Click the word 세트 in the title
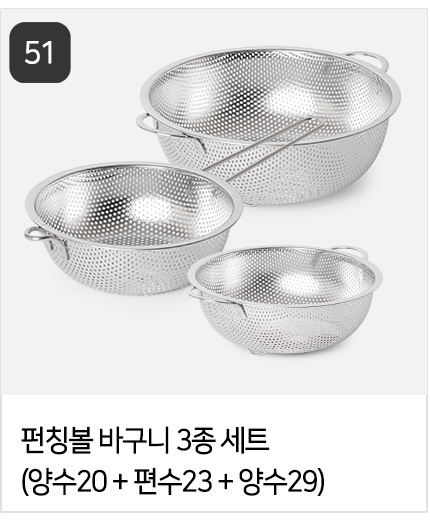The height and width of the screenshot is (522, 430). coord(244,441)
